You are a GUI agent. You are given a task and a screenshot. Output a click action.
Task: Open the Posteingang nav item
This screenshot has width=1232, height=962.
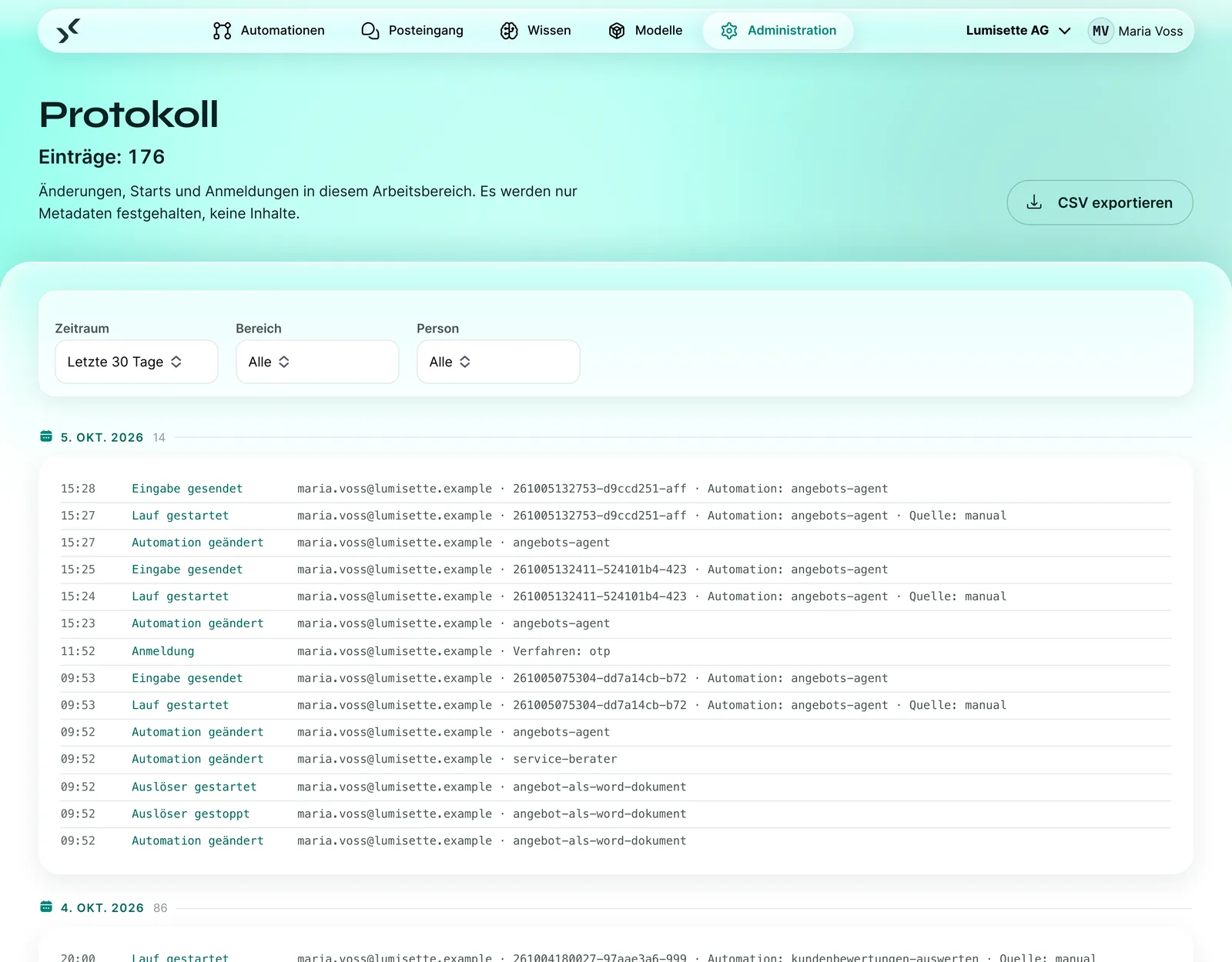[412, 31]
